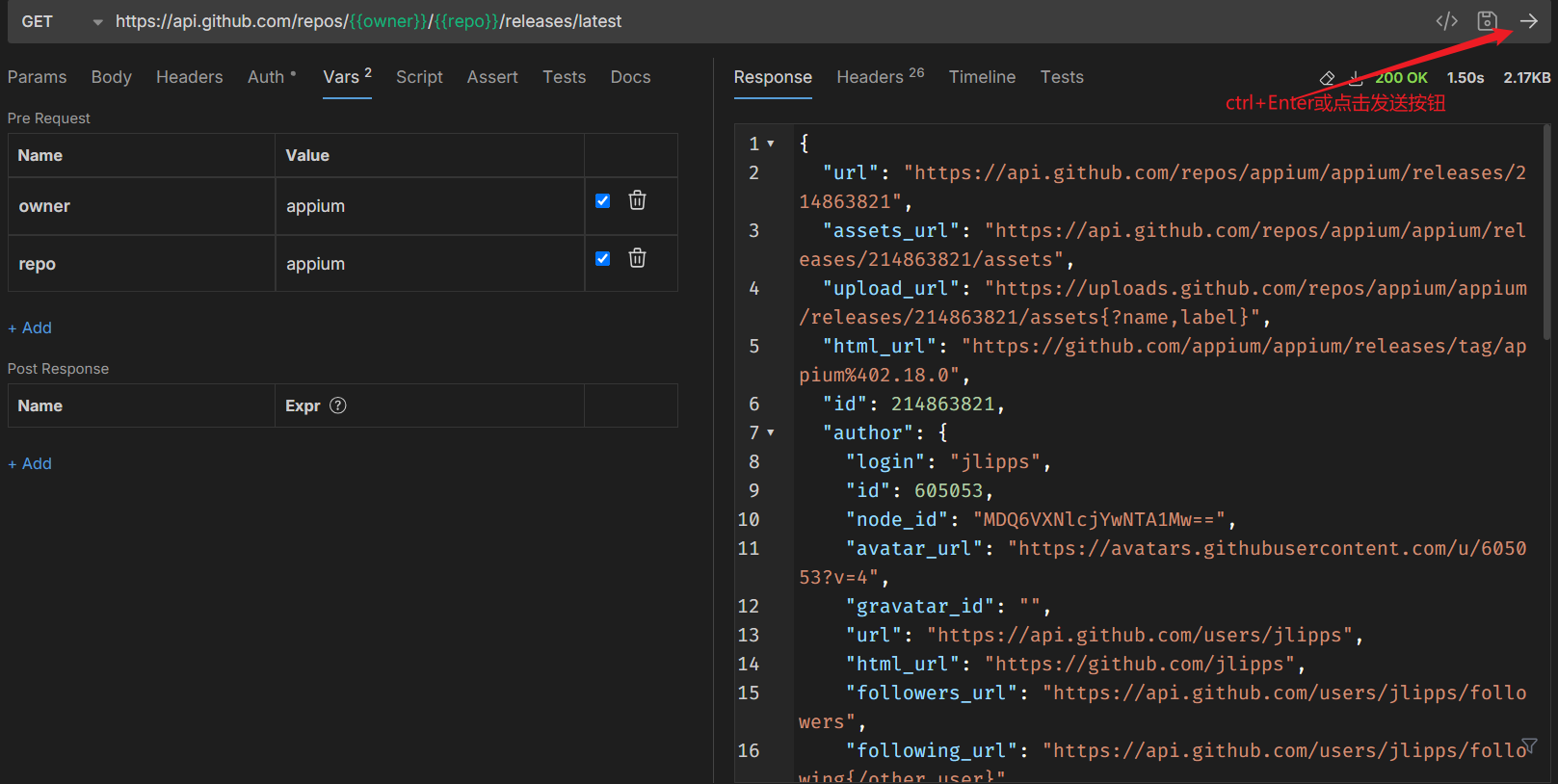Click the api.github.com/users/jlipps url line

tap(1104, 635)
